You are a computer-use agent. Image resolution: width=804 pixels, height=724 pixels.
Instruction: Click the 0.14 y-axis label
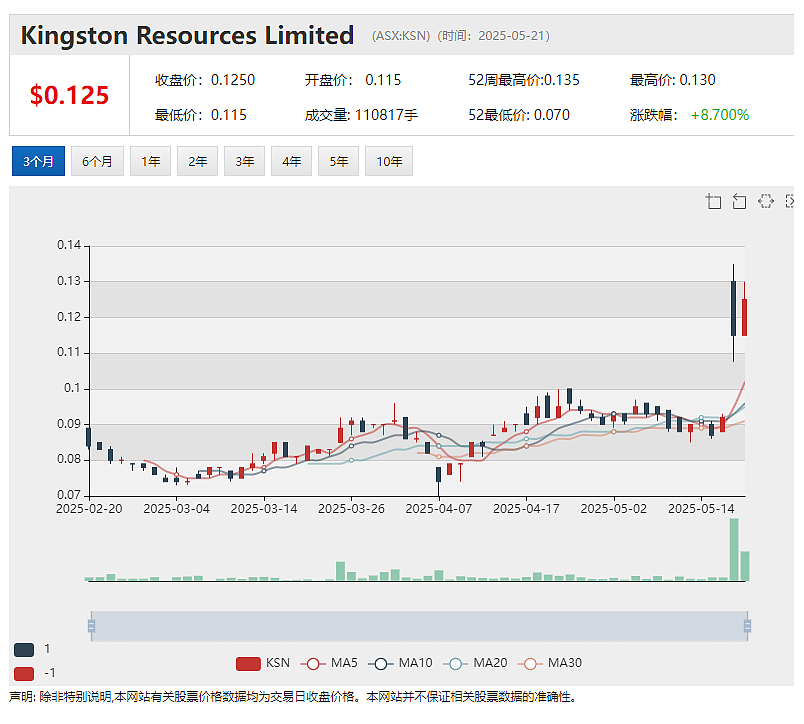69,245
